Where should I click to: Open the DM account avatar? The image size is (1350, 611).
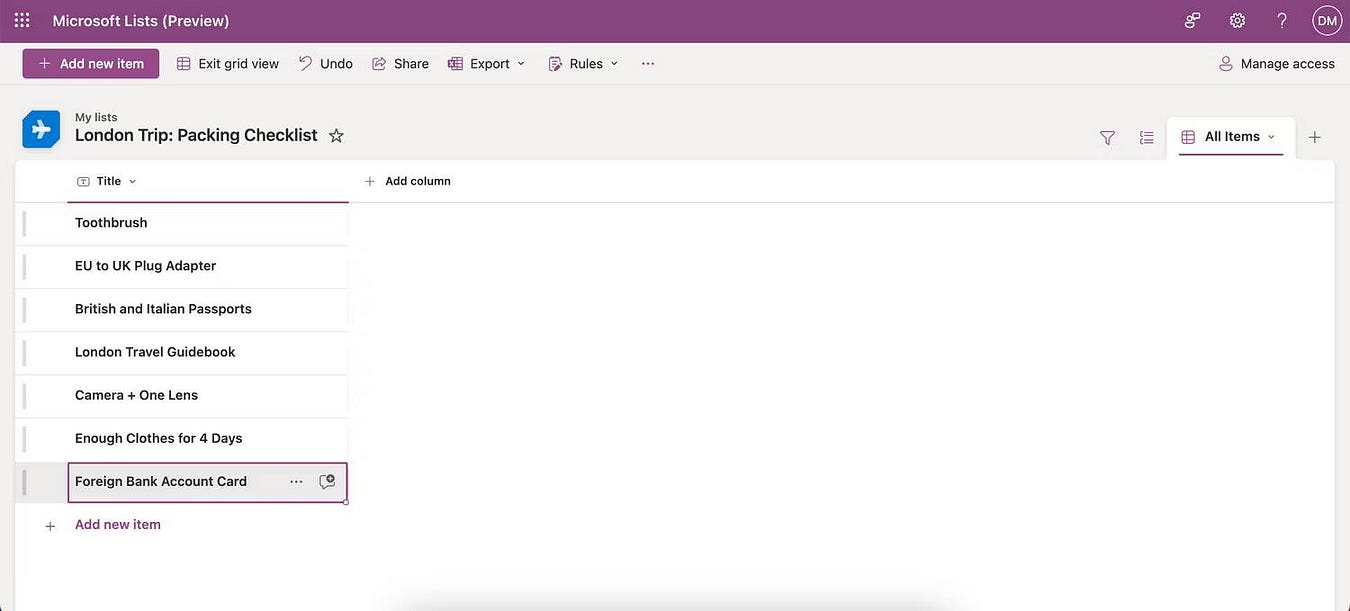1326,19
